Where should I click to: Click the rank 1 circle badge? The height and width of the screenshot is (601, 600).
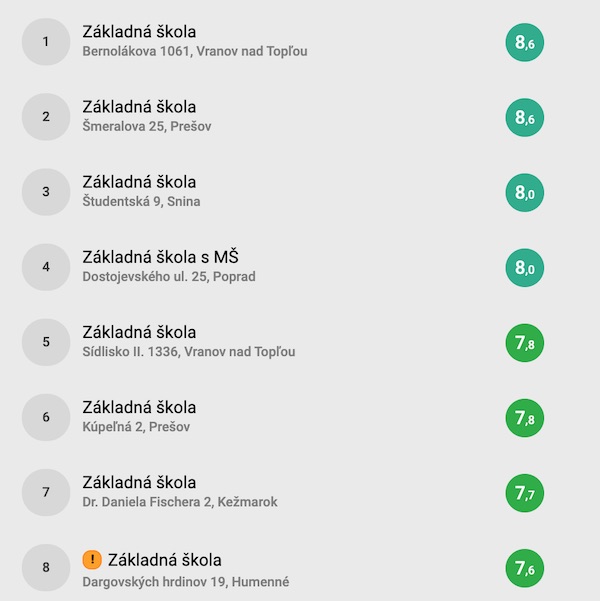[x=46, y=41]
